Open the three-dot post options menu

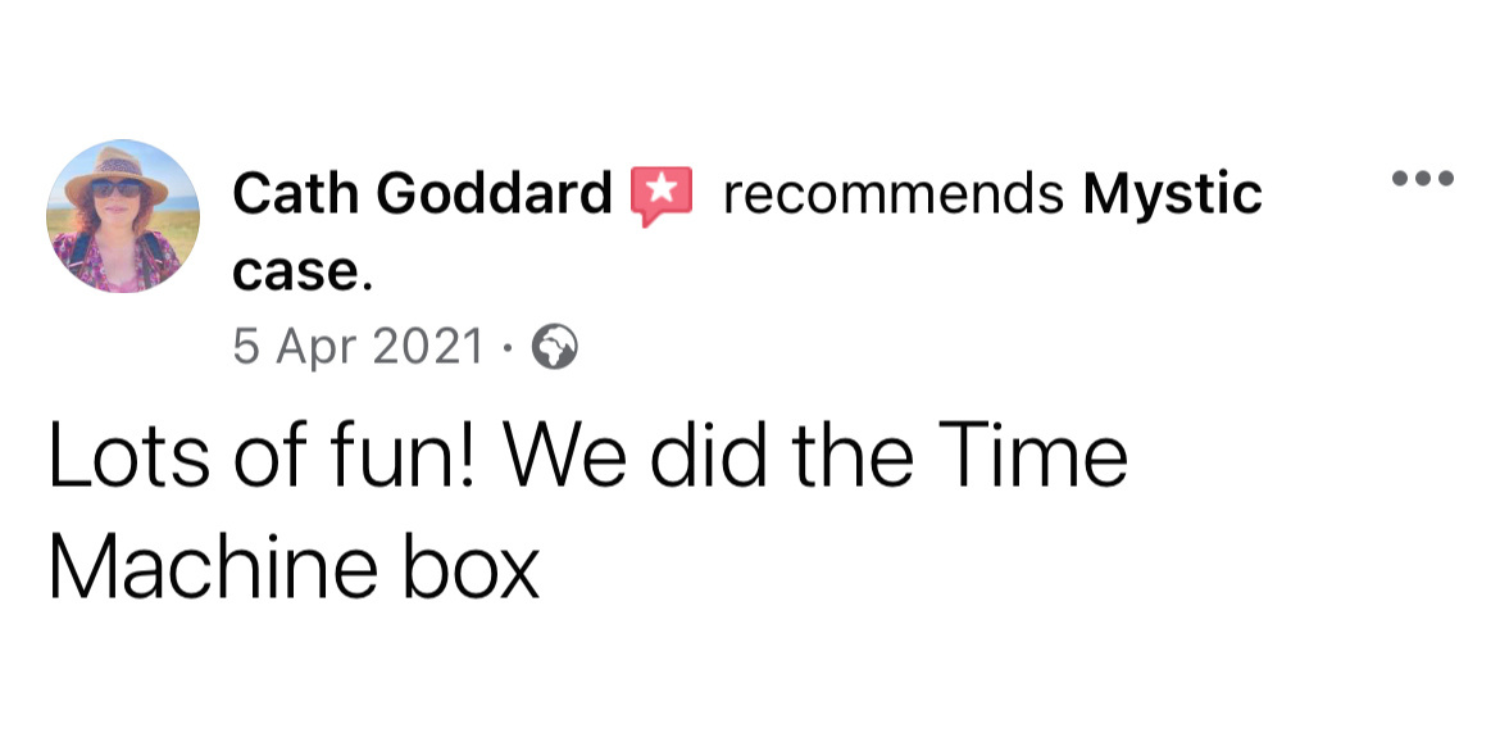(1423, 180)
